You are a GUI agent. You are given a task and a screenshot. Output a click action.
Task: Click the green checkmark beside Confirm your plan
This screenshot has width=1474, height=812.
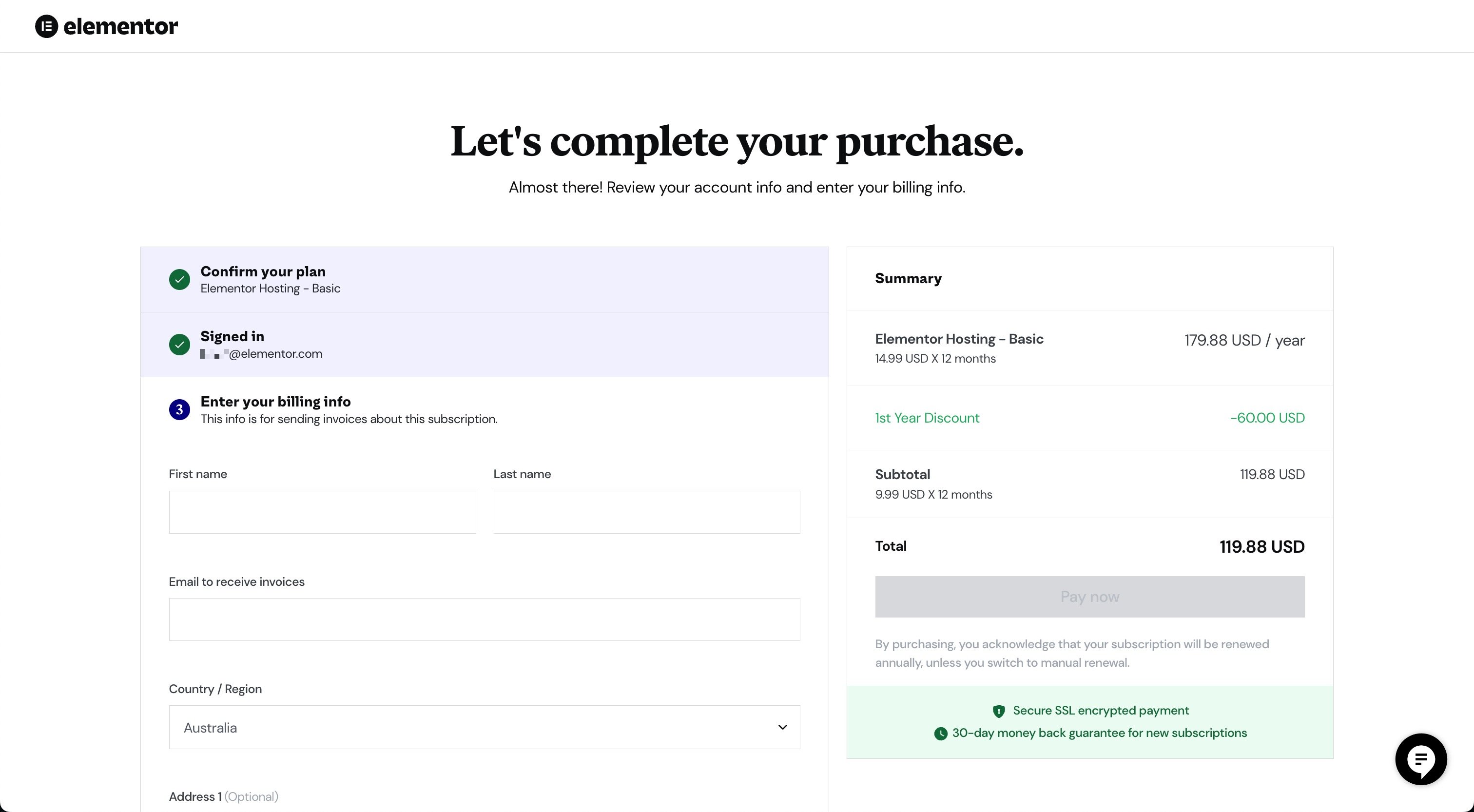coord(180,279)
